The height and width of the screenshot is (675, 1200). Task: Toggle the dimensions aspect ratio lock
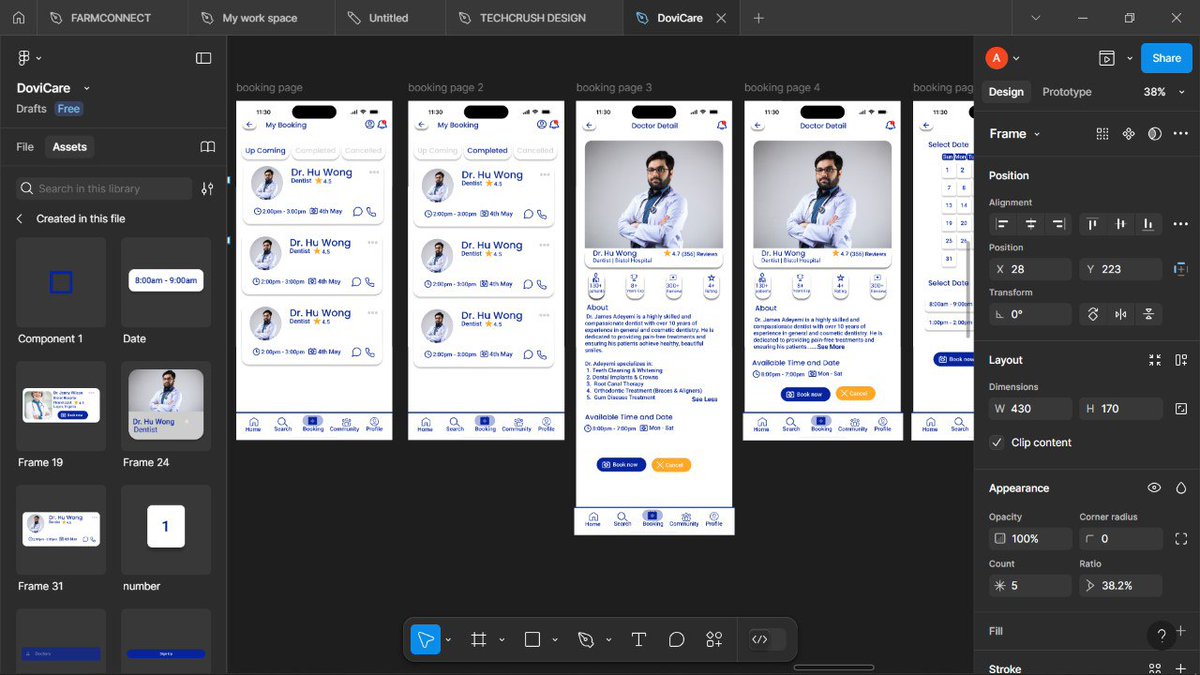pos(1181,408)
